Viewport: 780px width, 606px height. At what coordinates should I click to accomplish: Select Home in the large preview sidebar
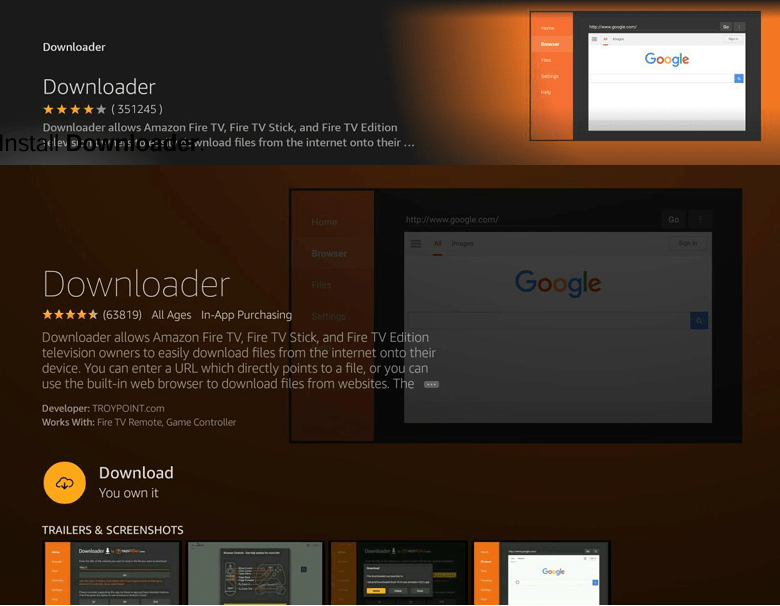point(324,222)
